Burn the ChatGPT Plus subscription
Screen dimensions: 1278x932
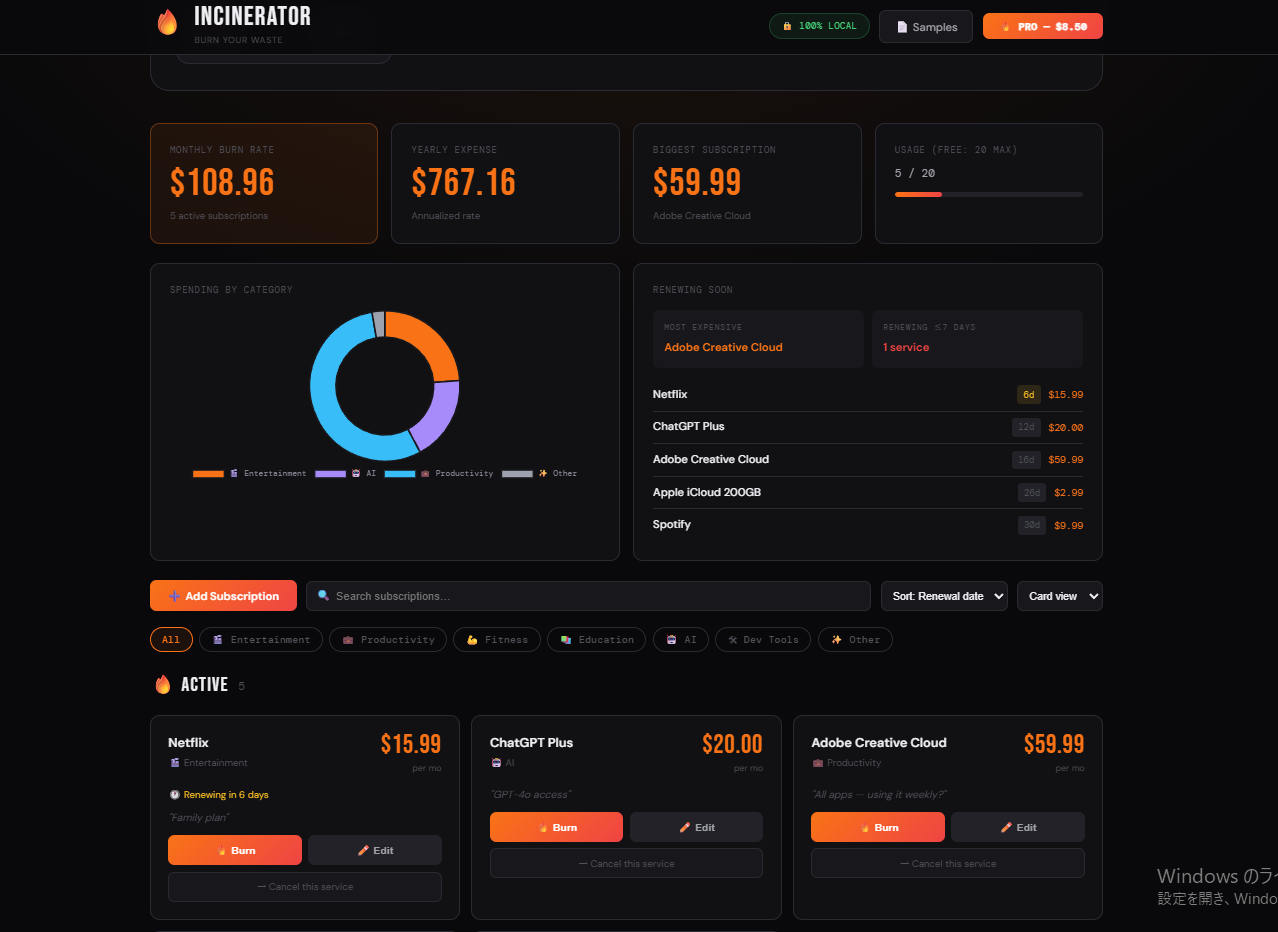[556, 827]
